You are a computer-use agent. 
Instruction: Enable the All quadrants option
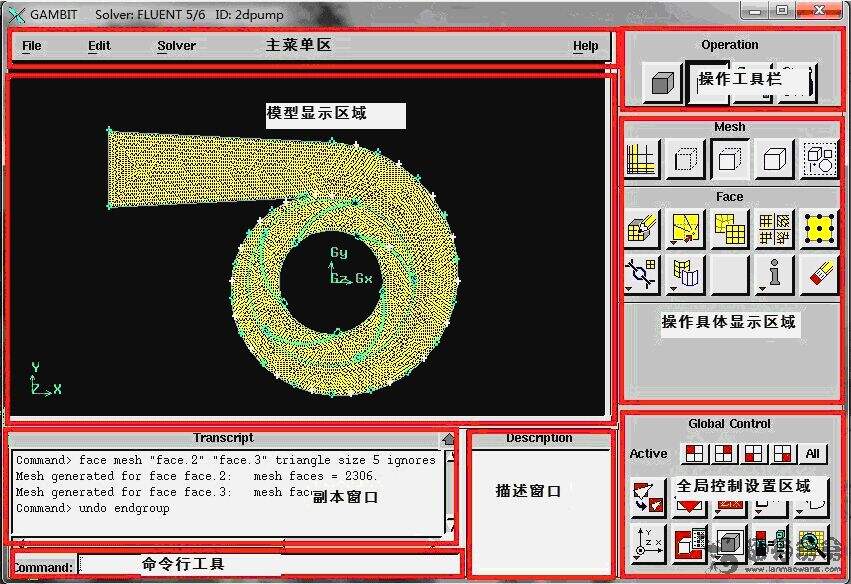[x=814, y=453]
